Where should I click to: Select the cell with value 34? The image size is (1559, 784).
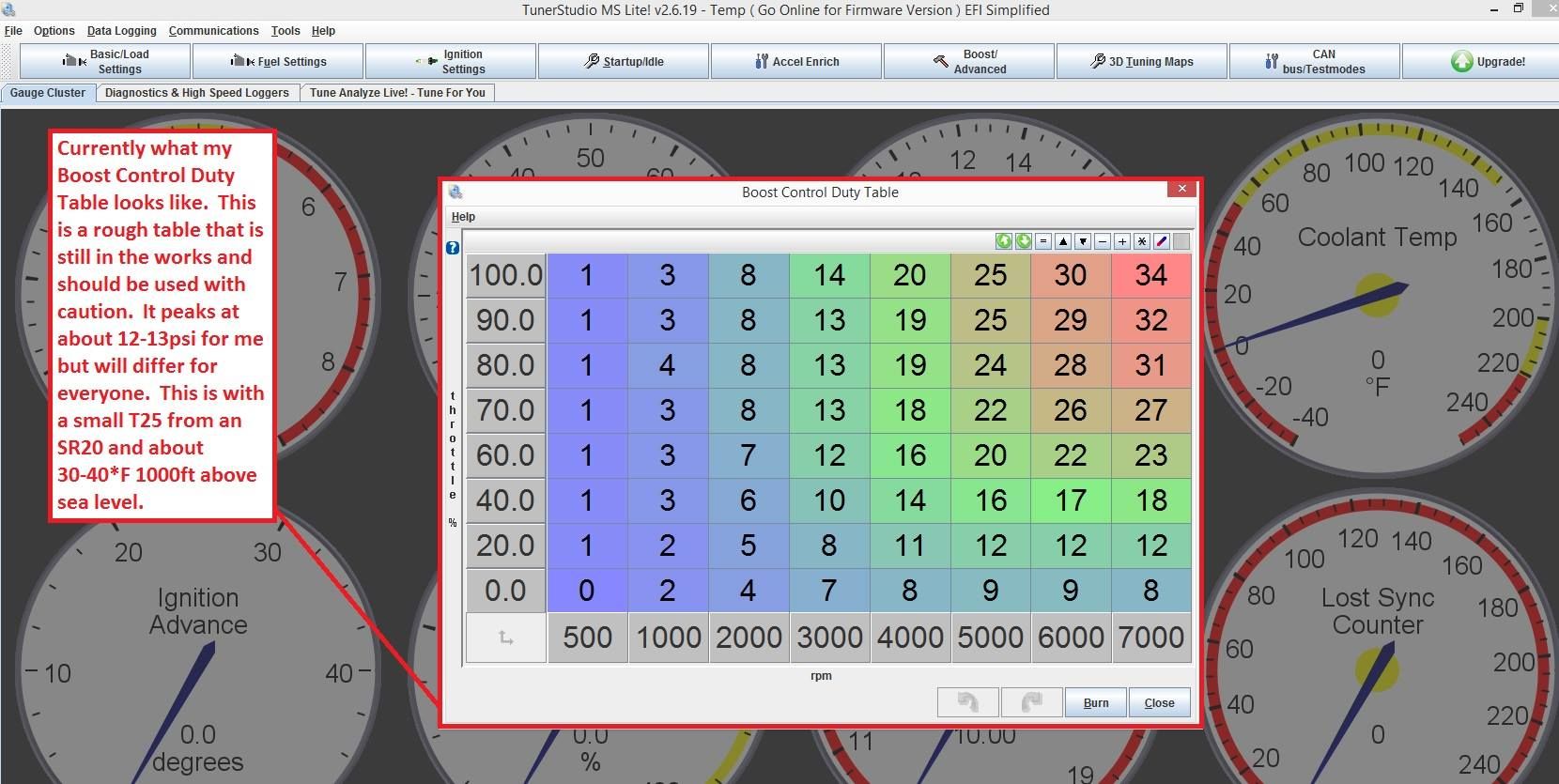pos(1151,275)
